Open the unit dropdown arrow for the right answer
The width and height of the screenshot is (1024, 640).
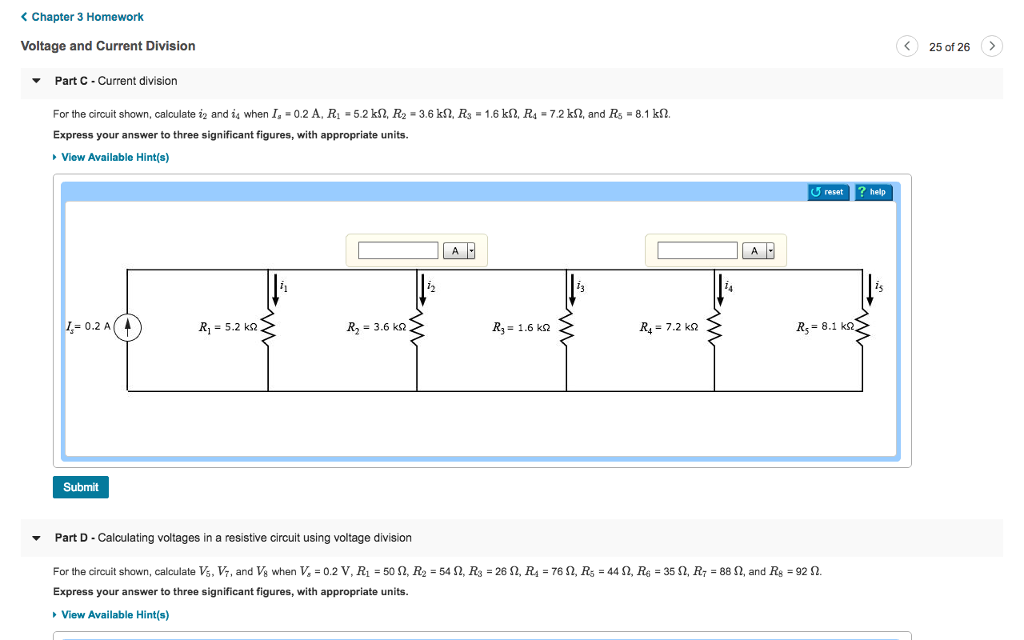point(771,250)
